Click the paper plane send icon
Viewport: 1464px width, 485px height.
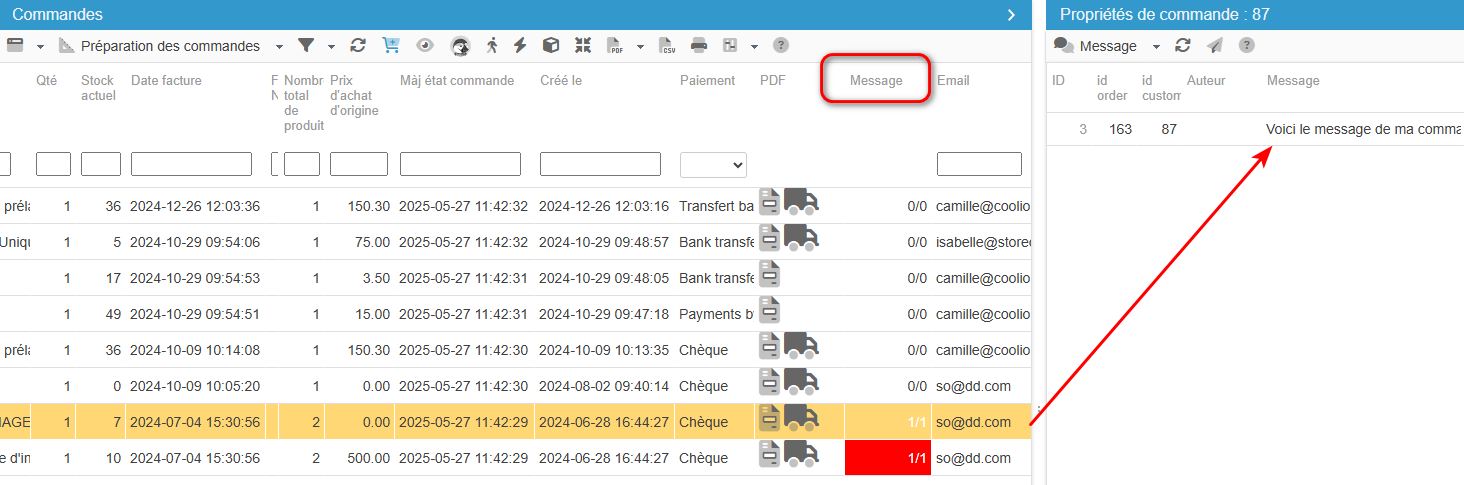click(x=1215, y=45)
